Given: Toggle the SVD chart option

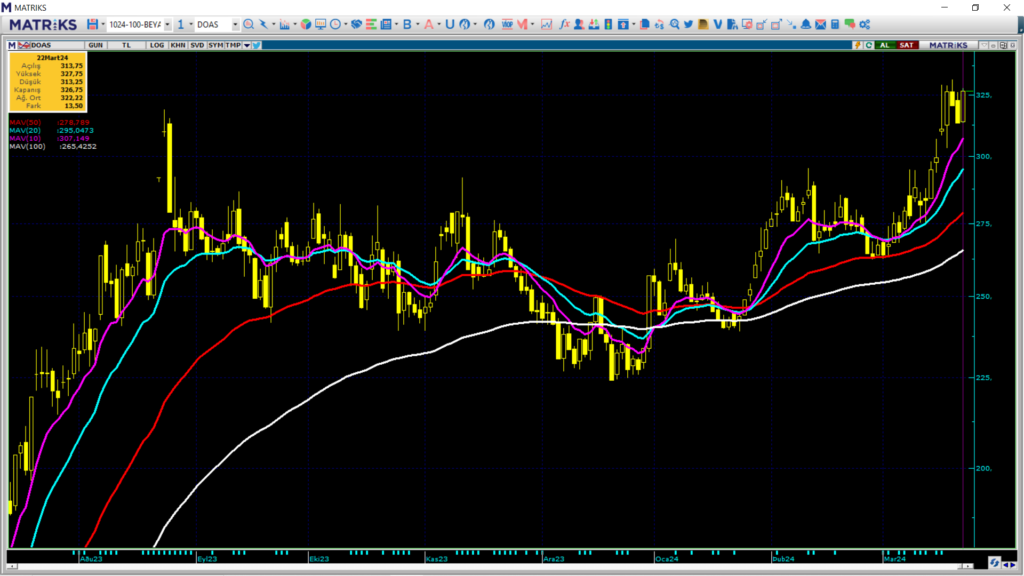Looking at the screenshot, I should [196, 45].
